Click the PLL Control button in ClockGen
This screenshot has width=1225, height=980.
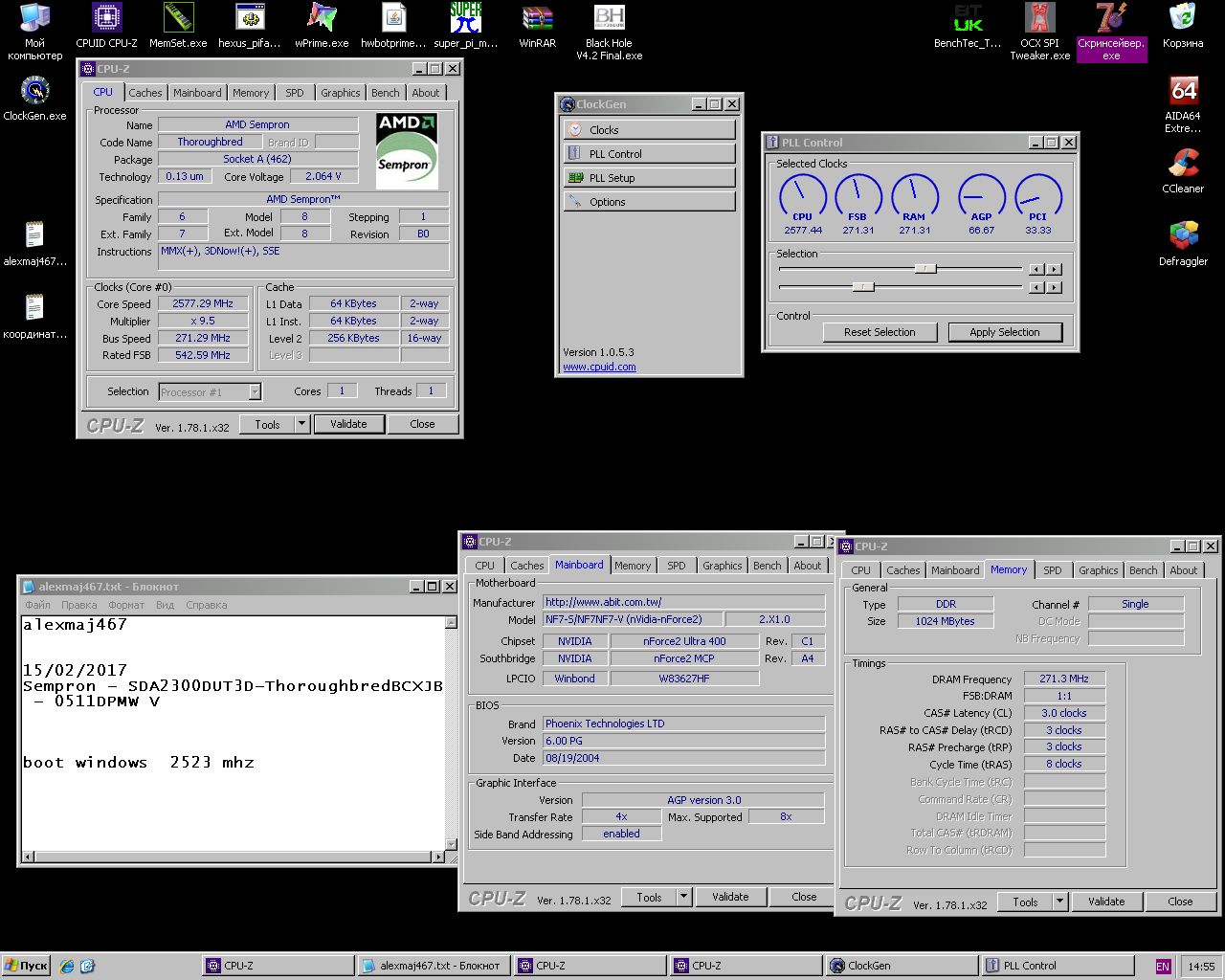tap(650, 153)
